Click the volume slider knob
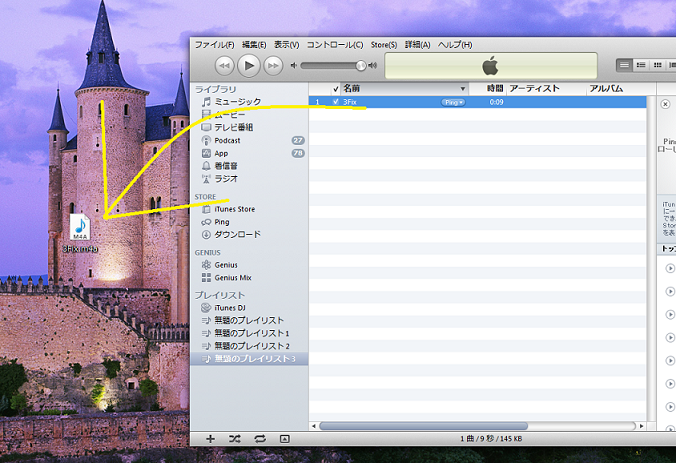676x463 pixels. (360, 66)
